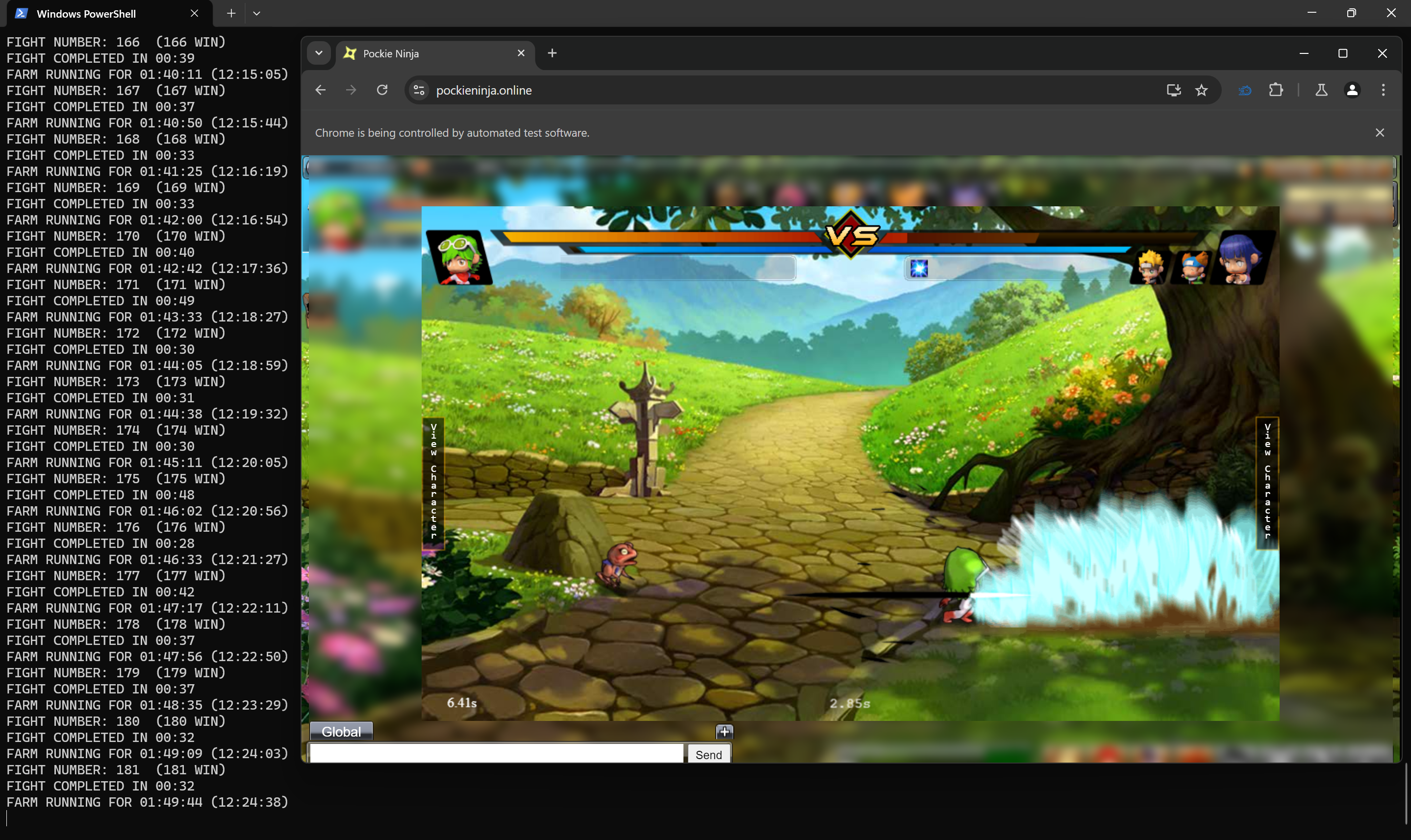Click the 2.85s battle timer

[x=850, y=703]
